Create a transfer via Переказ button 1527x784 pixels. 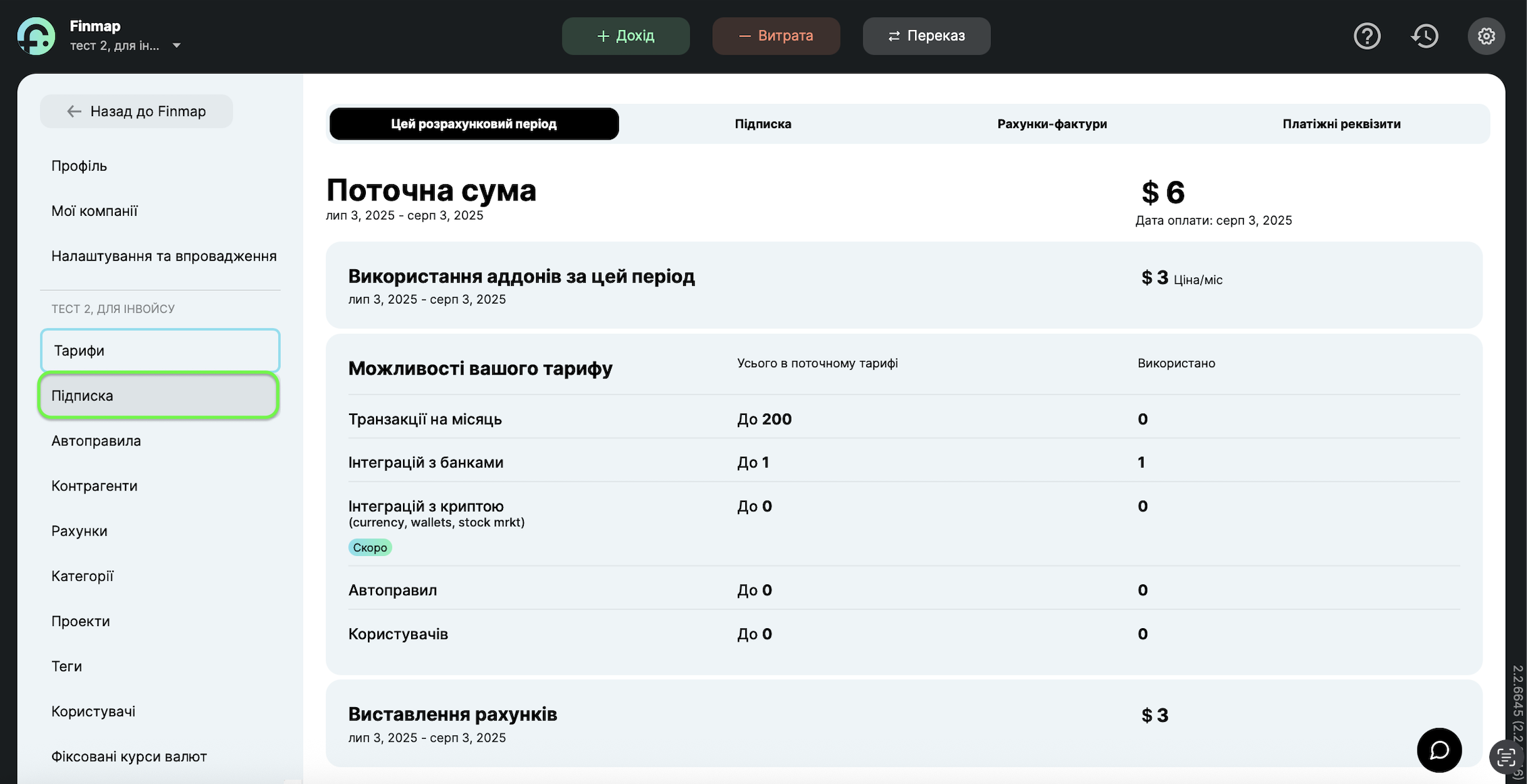point(926,36)
